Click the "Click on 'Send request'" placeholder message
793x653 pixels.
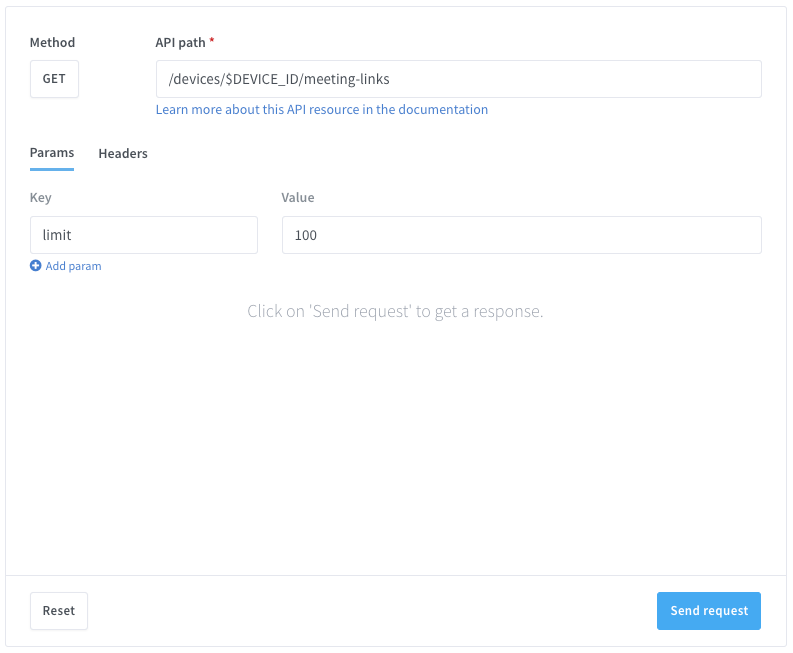395,312
